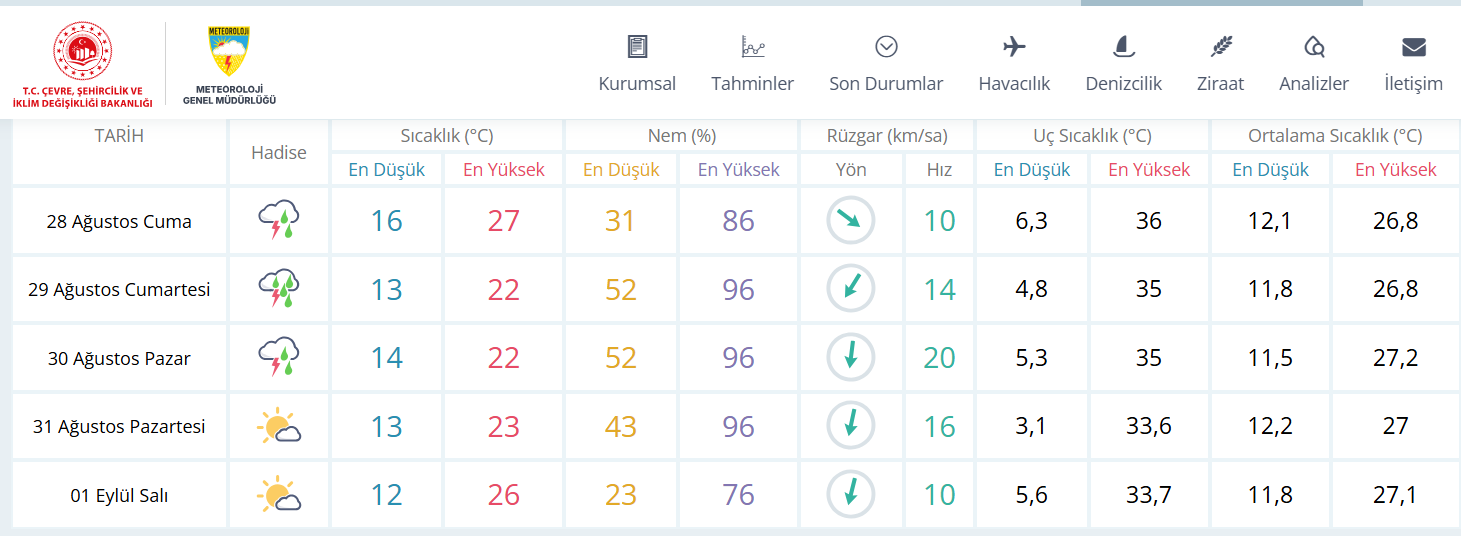Select the Denizcilik menu label

[1123, 84]
